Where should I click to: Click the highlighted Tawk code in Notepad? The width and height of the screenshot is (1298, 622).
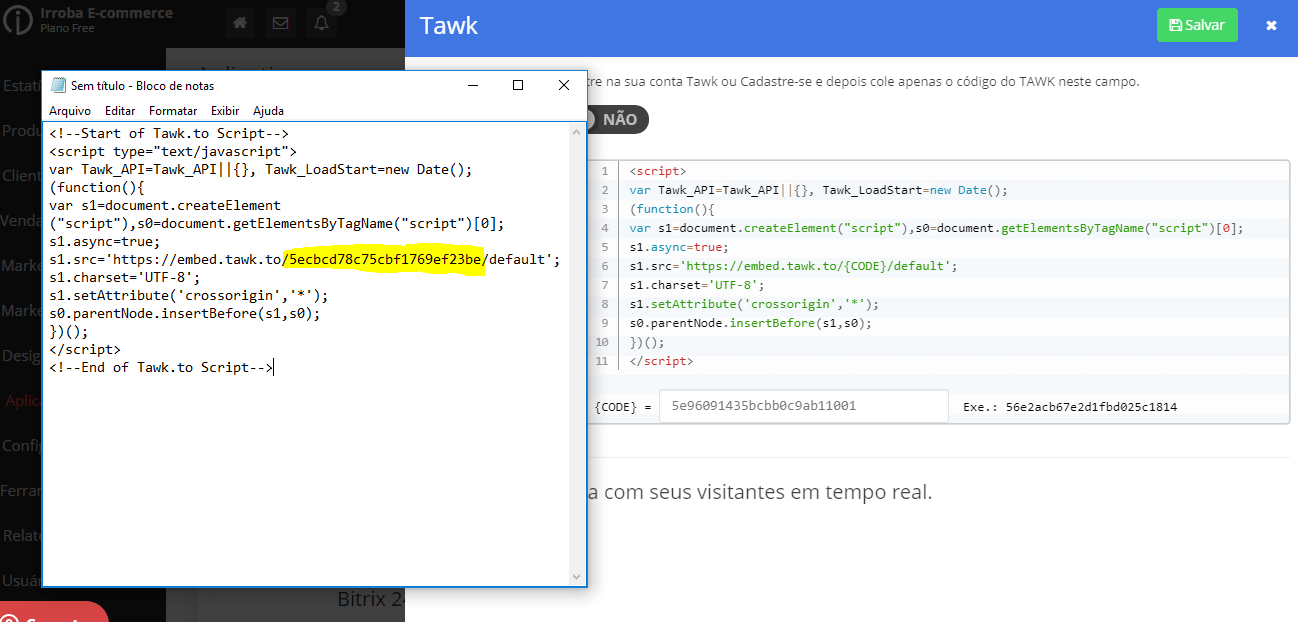[384, 260]
